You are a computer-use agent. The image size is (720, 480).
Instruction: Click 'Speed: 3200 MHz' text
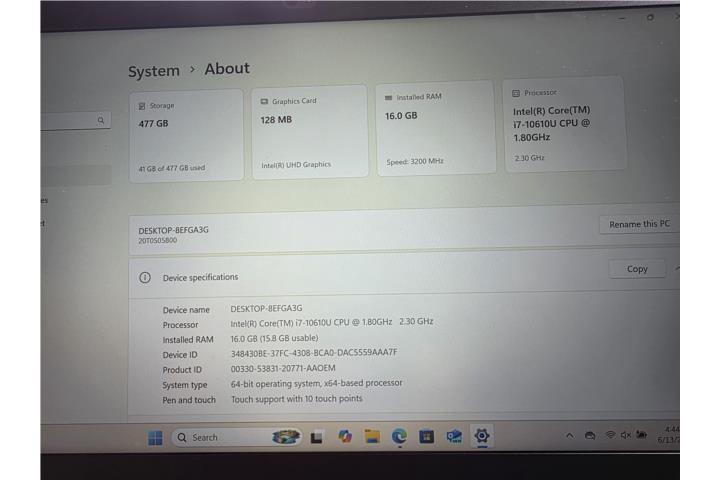click(415, 161)
